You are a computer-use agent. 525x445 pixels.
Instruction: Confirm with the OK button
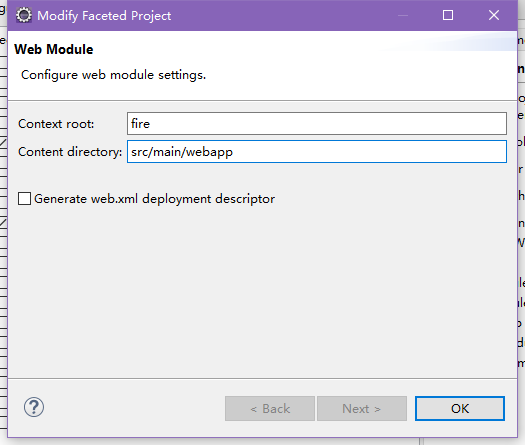click(x=460, y=409)
